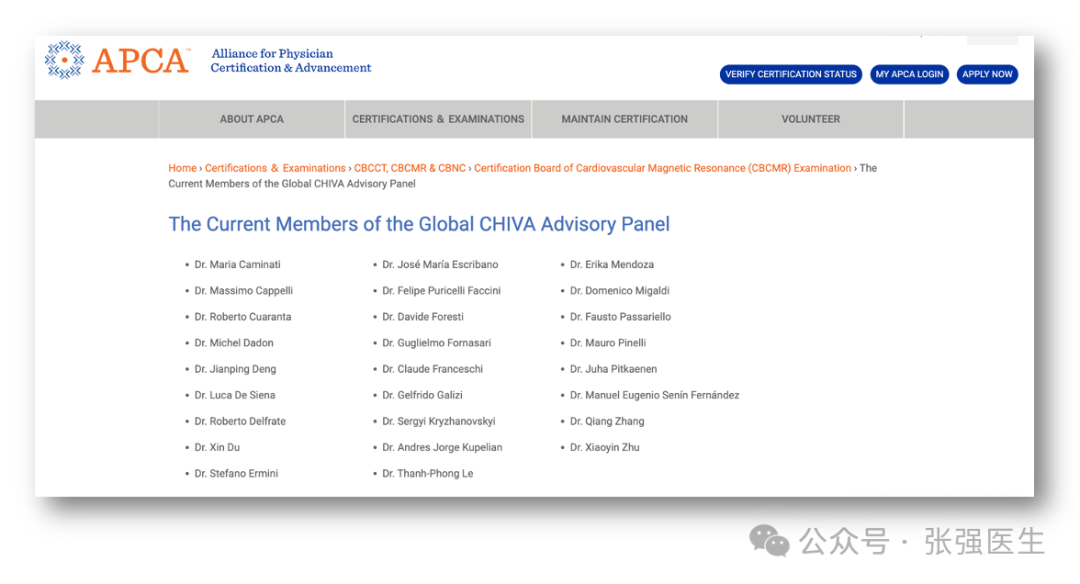
Task: Click Alliance for Physician Certification & Advancement text
Action: [x=291, y=61]
